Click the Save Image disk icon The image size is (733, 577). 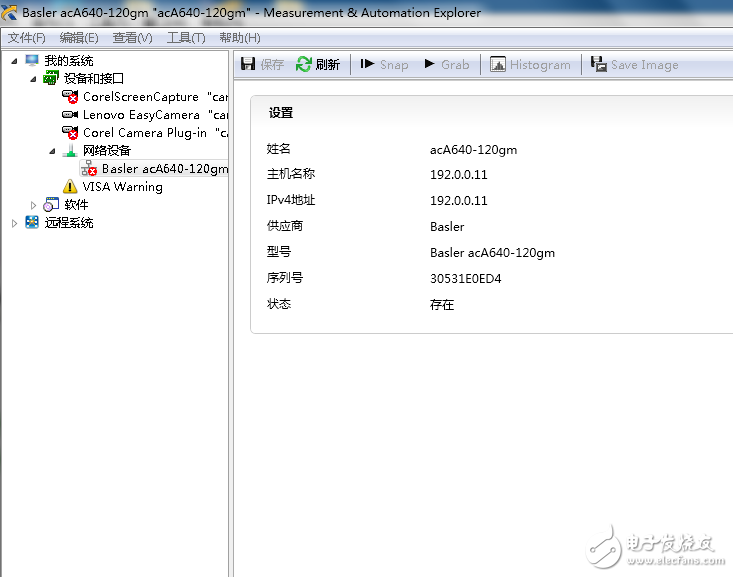coord(598,64)
